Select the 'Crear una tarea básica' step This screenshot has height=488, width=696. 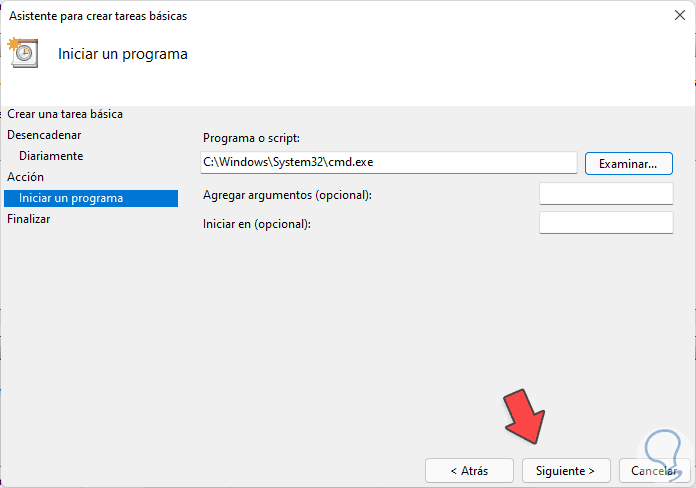pyautogui.click(x=72, y=114)
